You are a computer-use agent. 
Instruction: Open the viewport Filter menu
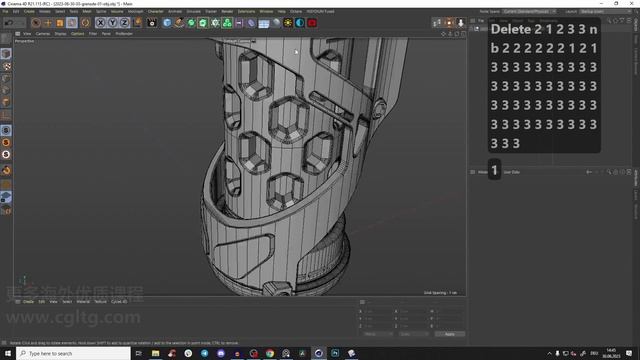[93, 34]
